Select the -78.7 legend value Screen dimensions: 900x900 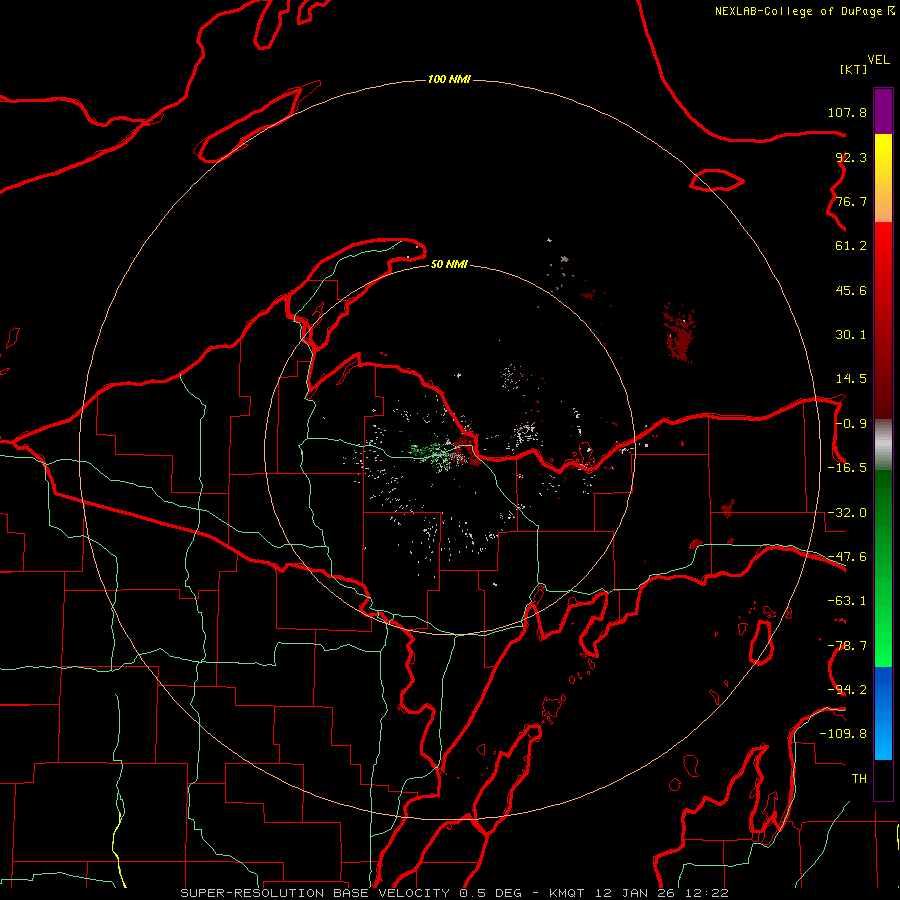click(847, 646)
